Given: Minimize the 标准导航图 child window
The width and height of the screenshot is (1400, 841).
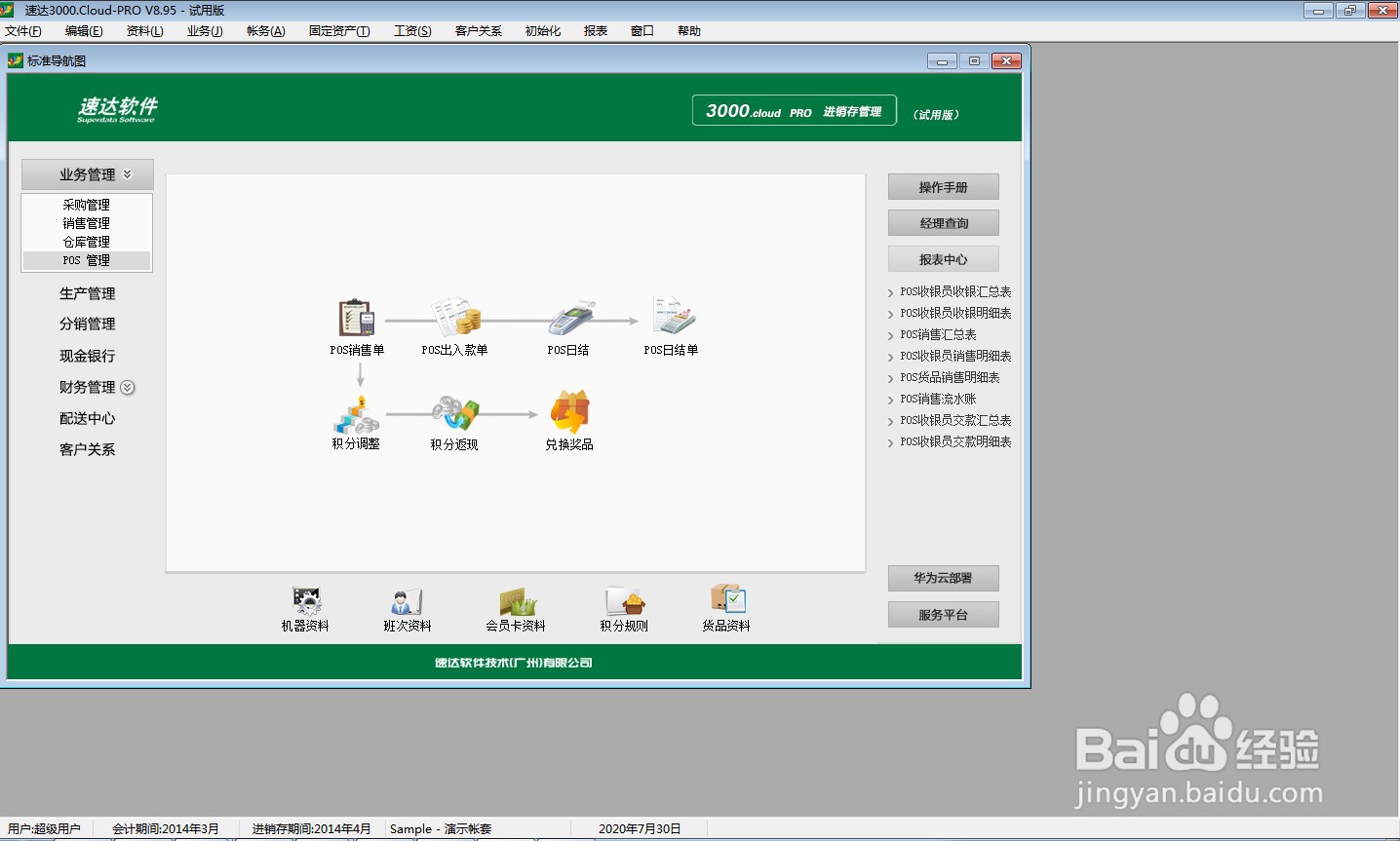Looking at the screenshot, I should (x=942, y=60).
